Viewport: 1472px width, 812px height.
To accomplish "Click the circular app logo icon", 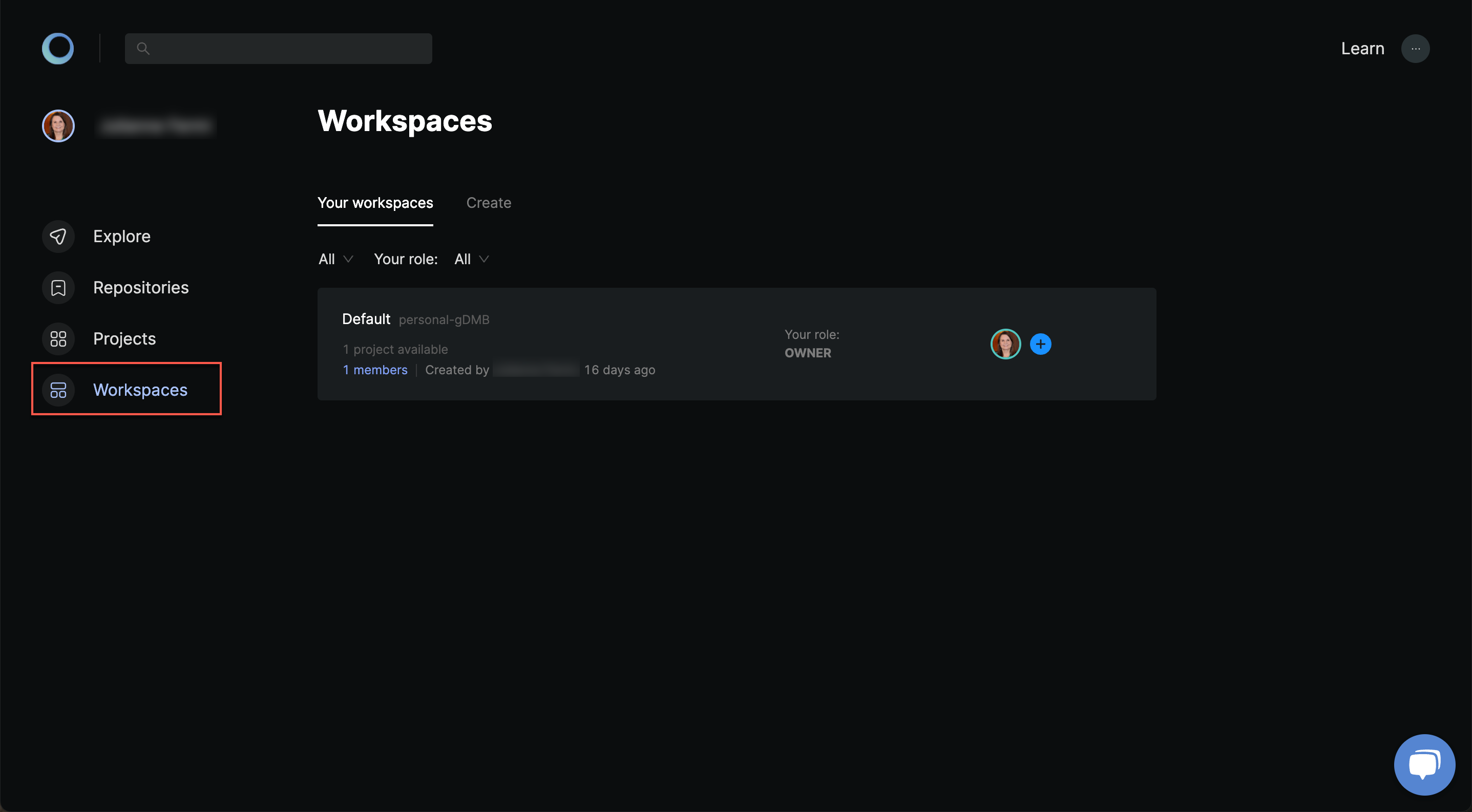I will [x=57, y=48].
